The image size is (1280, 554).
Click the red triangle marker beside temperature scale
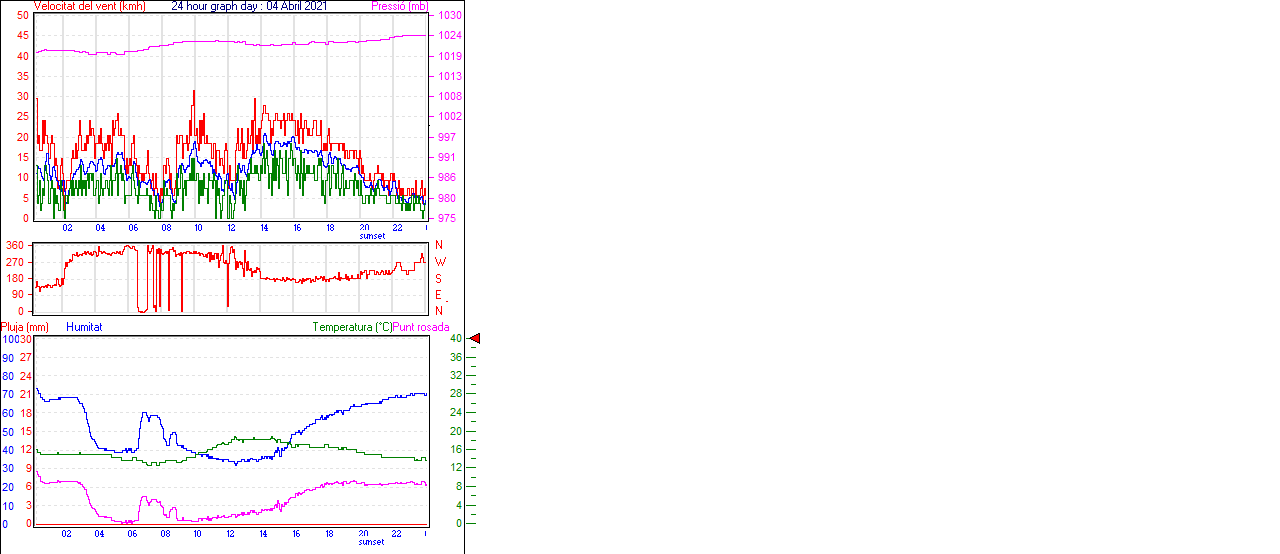click(x=475, y=339)
